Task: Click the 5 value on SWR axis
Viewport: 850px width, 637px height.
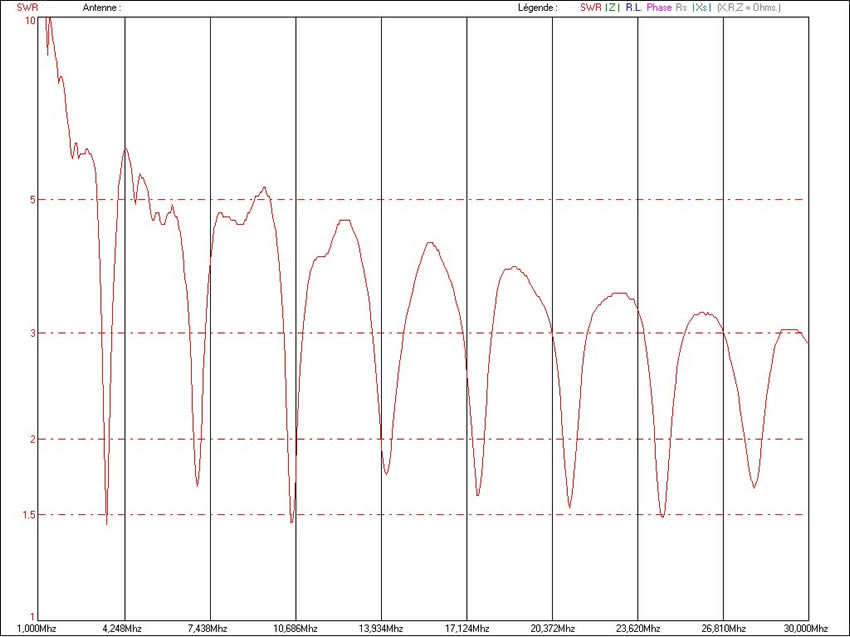Action: tap(33, 200)
